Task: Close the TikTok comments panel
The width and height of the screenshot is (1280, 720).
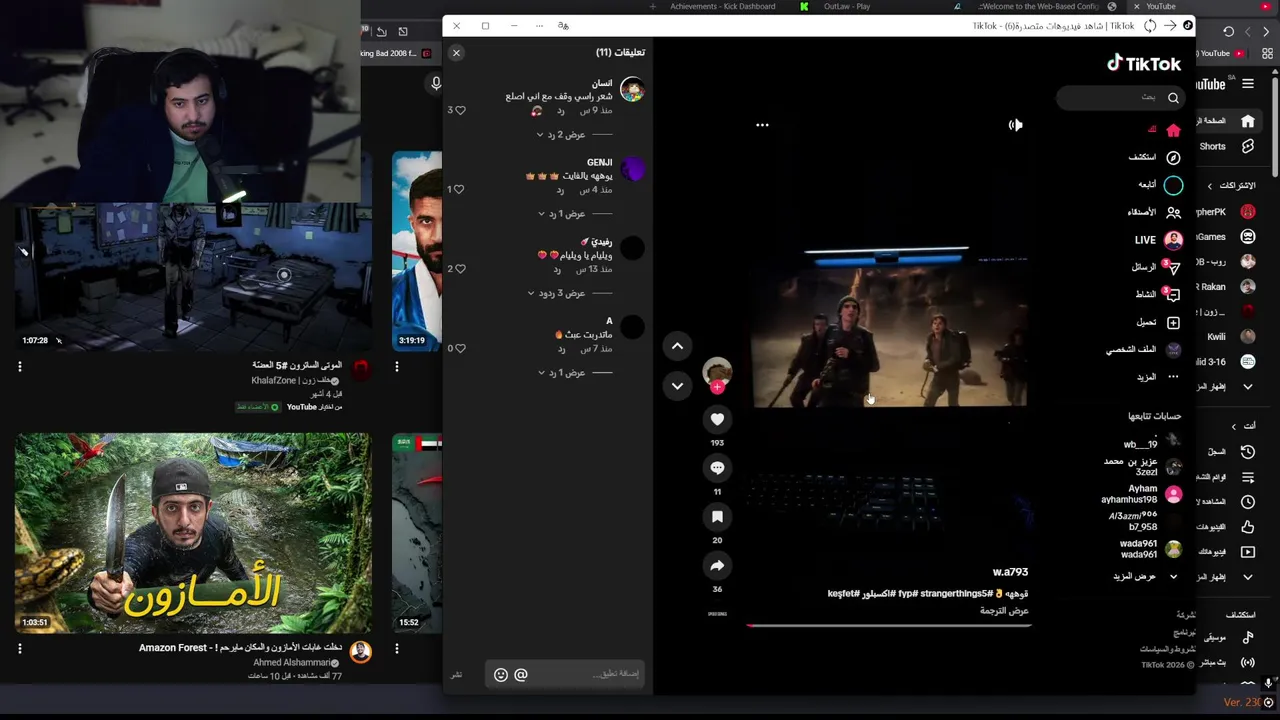Action: tap(456, 53)
